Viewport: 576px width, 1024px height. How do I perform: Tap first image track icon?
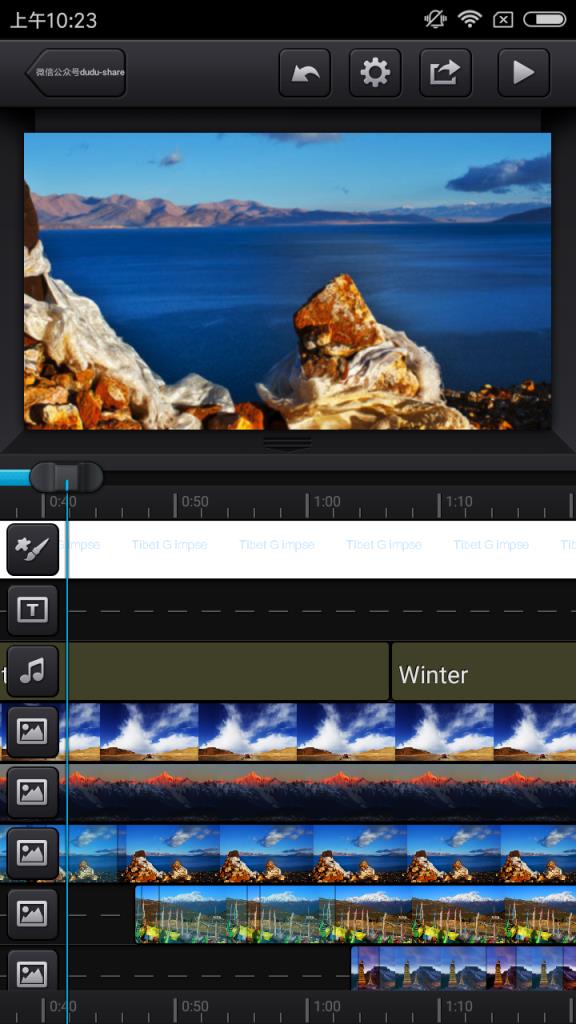point(33,731)
